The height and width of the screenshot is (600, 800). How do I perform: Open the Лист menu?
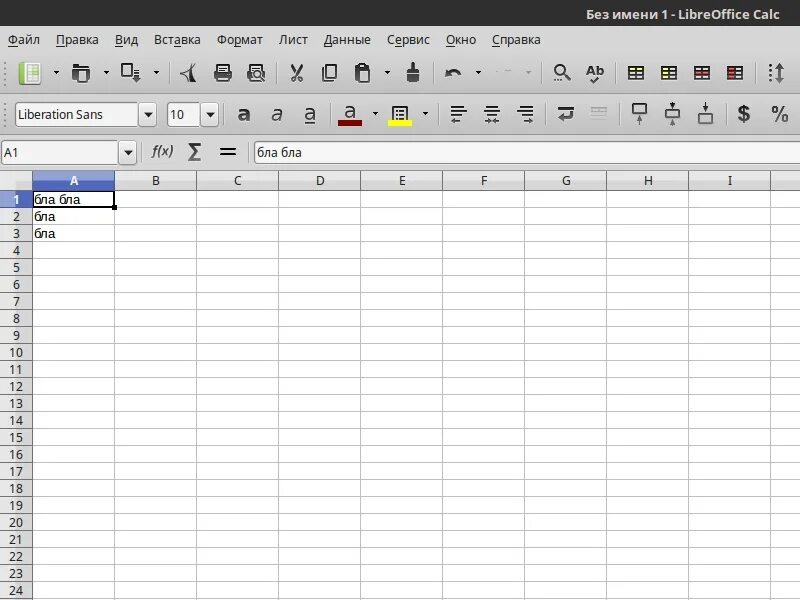[x=293, y=40]
